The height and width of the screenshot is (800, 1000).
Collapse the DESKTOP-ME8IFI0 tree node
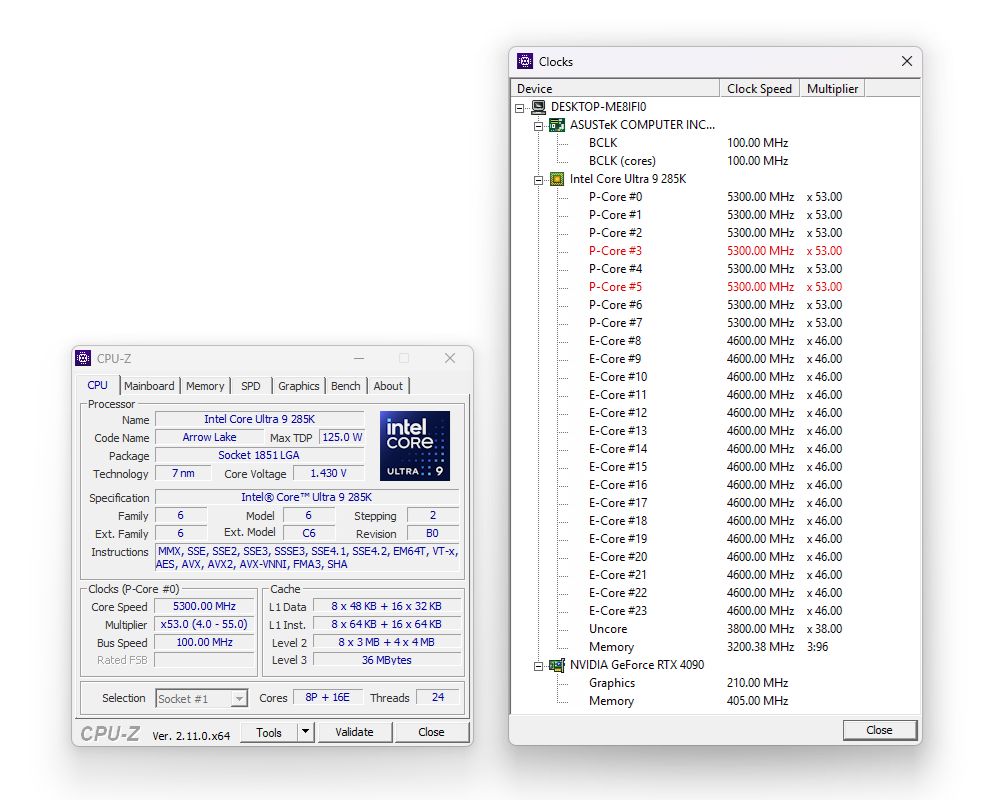point(520,108)
